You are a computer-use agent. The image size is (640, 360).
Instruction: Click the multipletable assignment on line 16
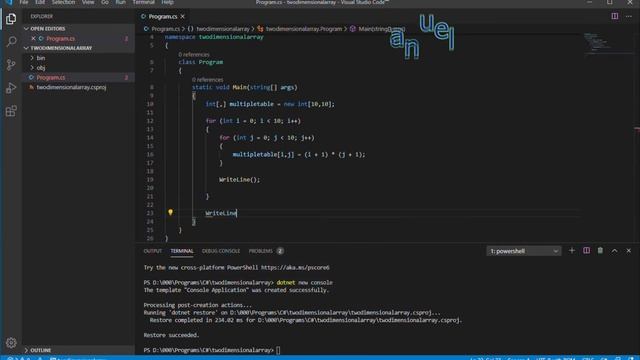(x=299, y=155)
